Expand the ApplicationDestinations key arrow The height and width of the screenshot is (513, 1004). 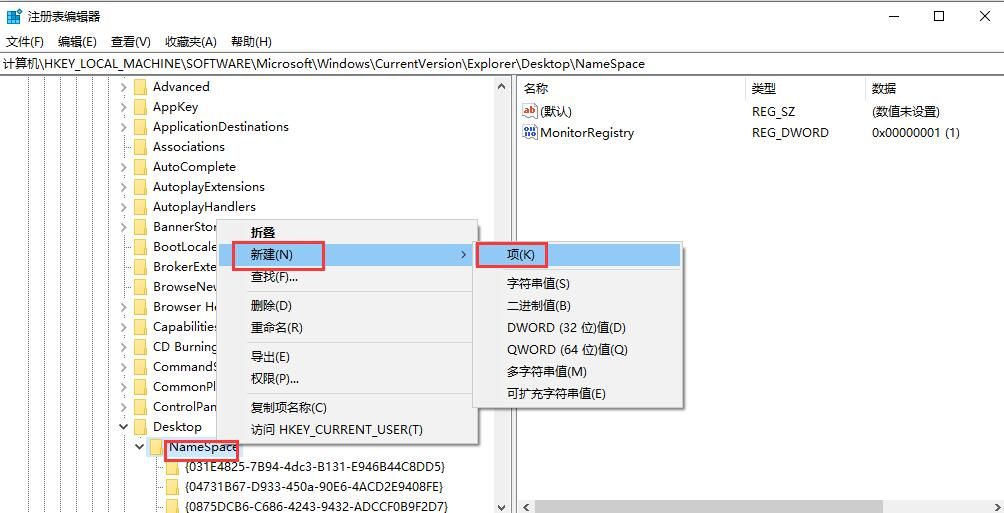124,127
